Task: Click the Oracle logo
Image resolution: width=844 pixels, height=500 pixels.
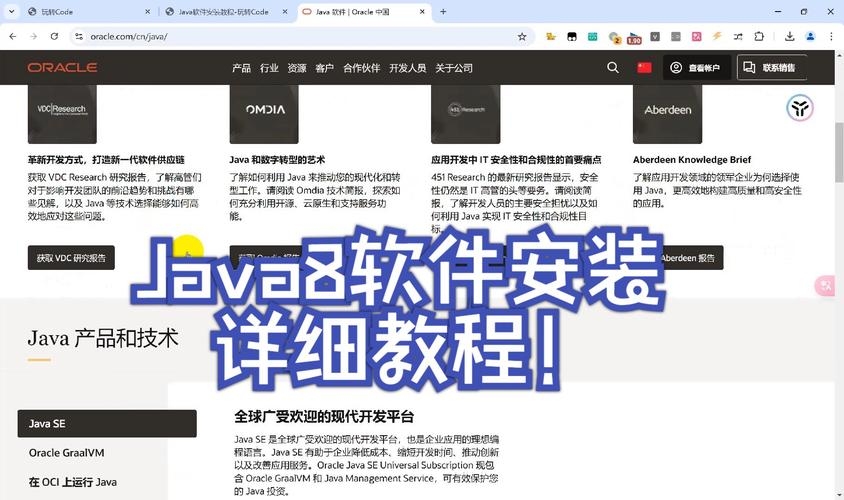Action: [62, 67]
